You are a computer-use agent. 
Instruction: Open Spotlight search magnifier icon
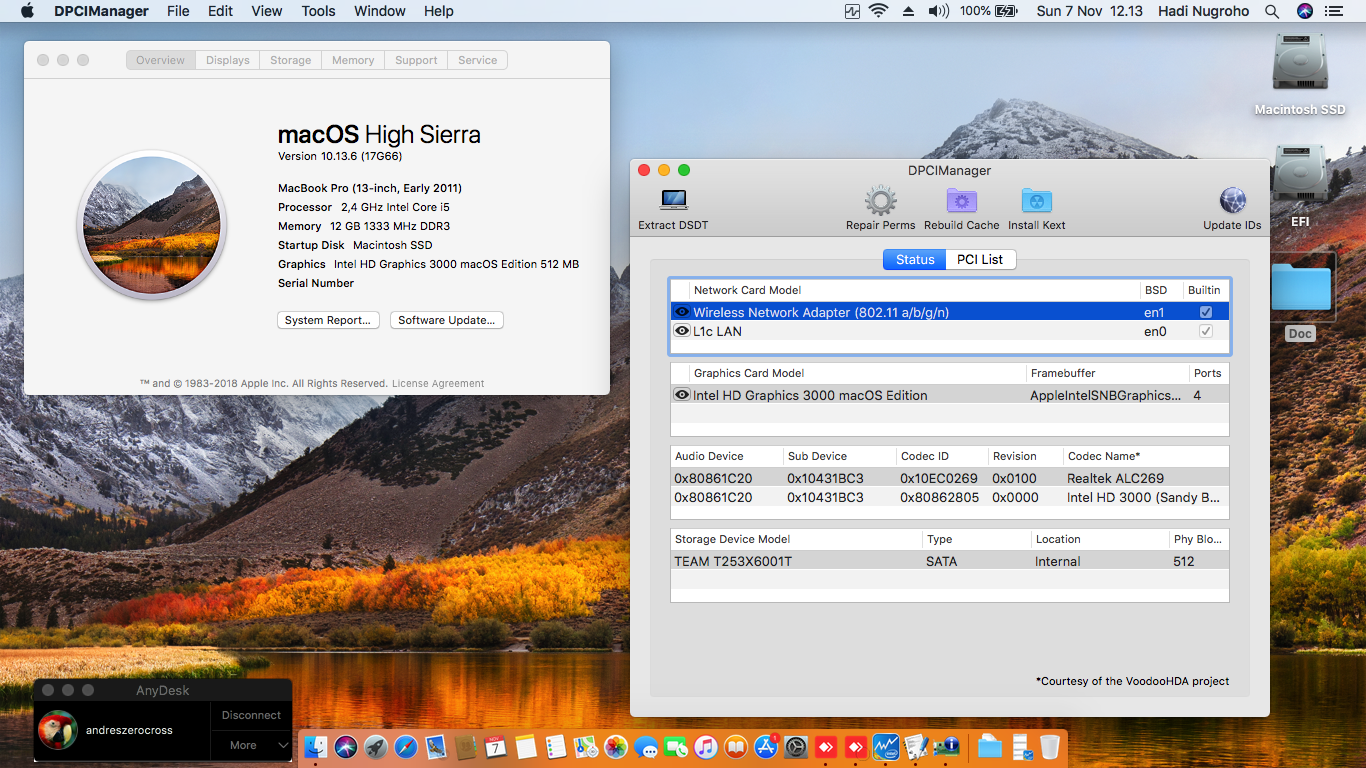tap(1272, 11)
